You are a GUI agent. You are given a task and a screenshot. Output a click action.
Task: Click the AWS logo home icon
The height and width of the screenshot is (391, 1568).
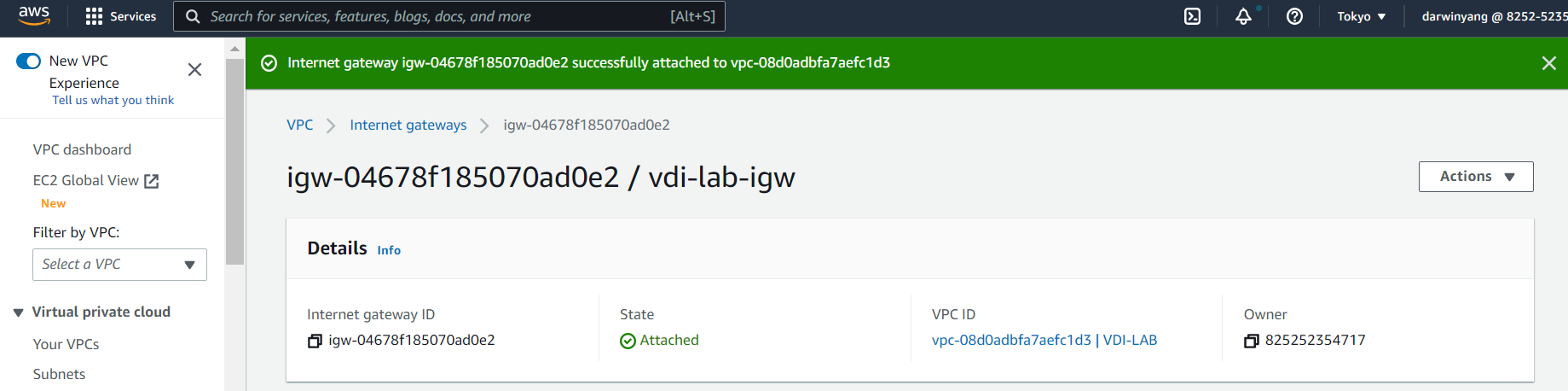34,15
